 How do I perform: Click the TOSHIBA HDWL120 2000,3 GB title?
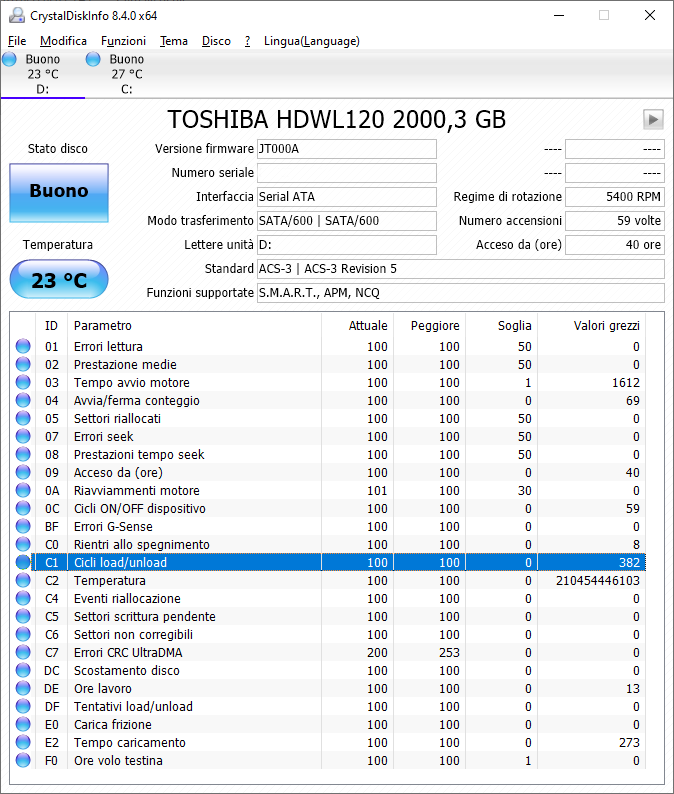tap(337, 120)
